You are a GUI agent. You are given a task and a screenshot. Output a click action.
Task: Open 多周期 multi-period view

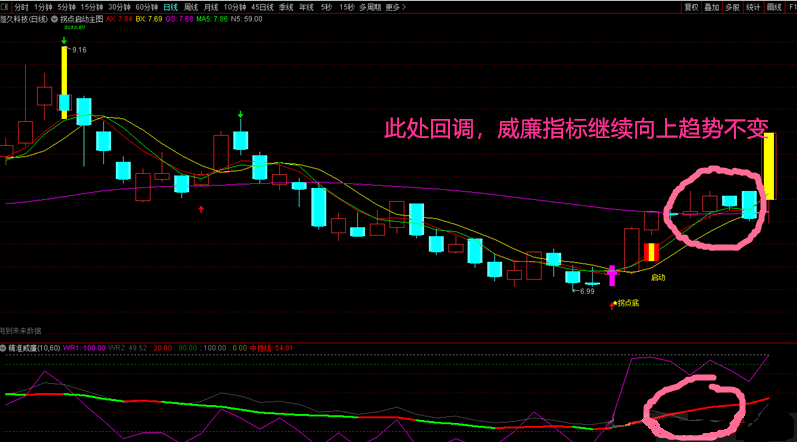pyautogui.click(x=370, y=7)
